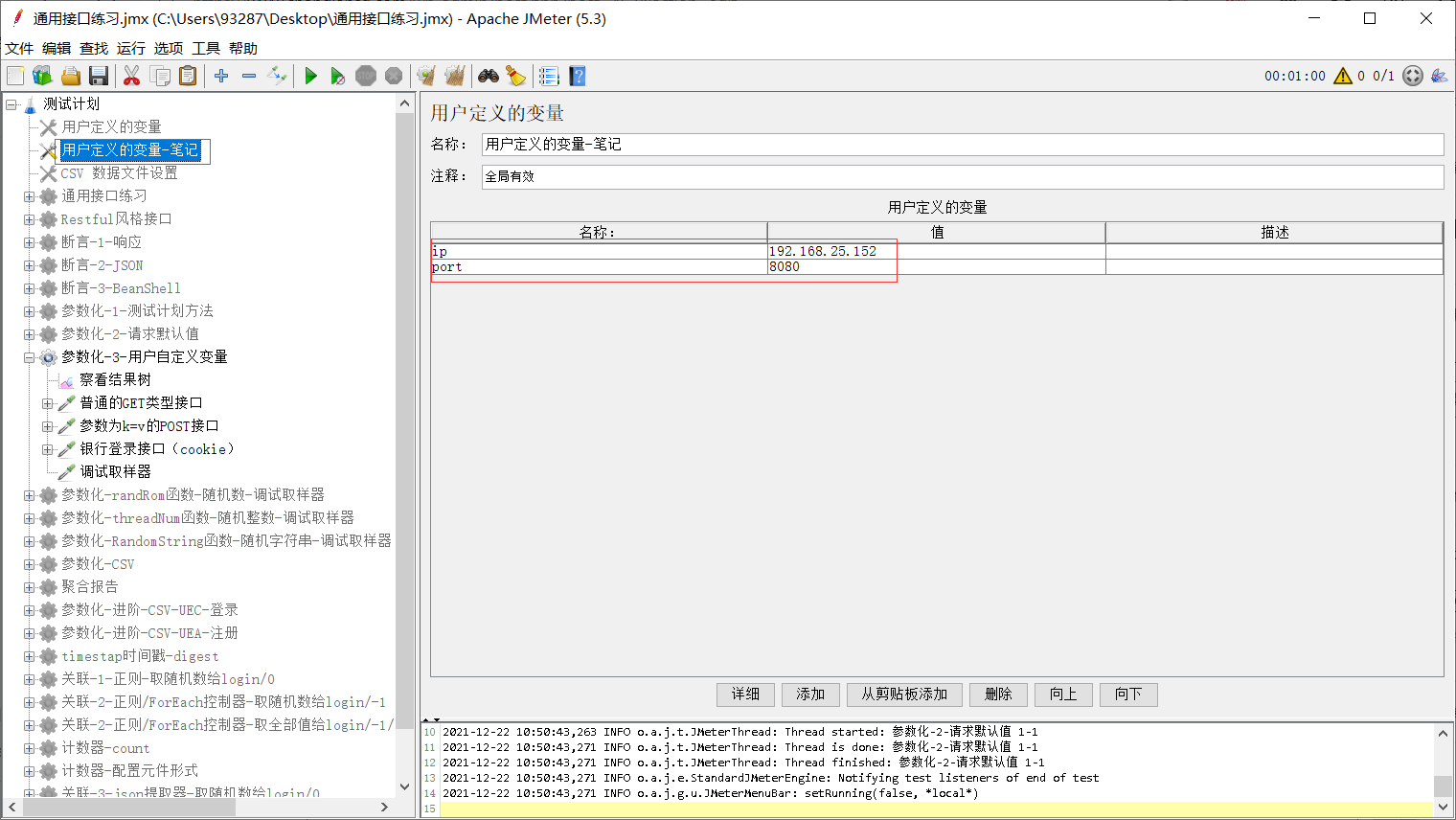Click the 详细 button
1456x820 pixels.
click(745, 695)
